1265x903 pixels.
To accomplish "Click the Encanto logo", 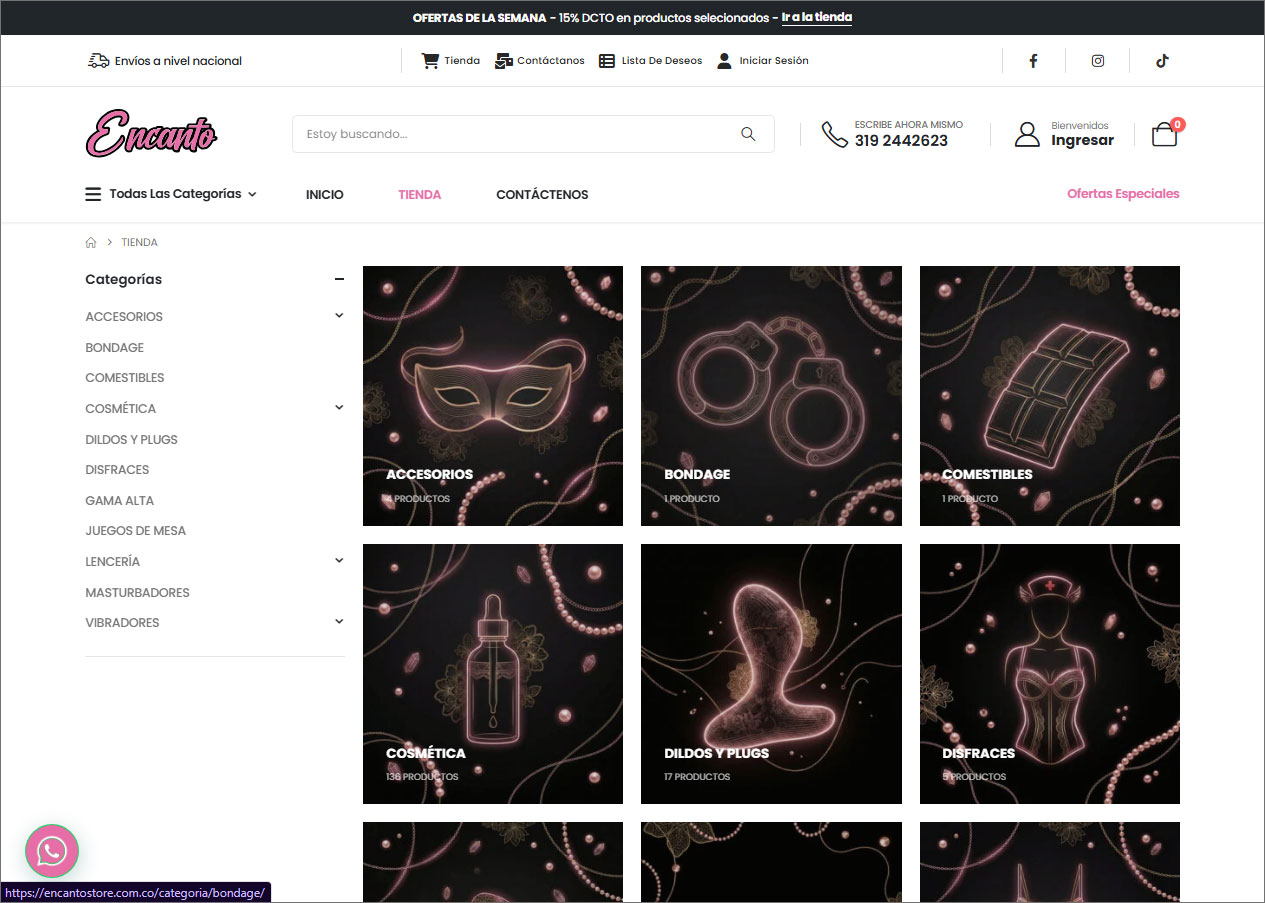I will (151, 133).
